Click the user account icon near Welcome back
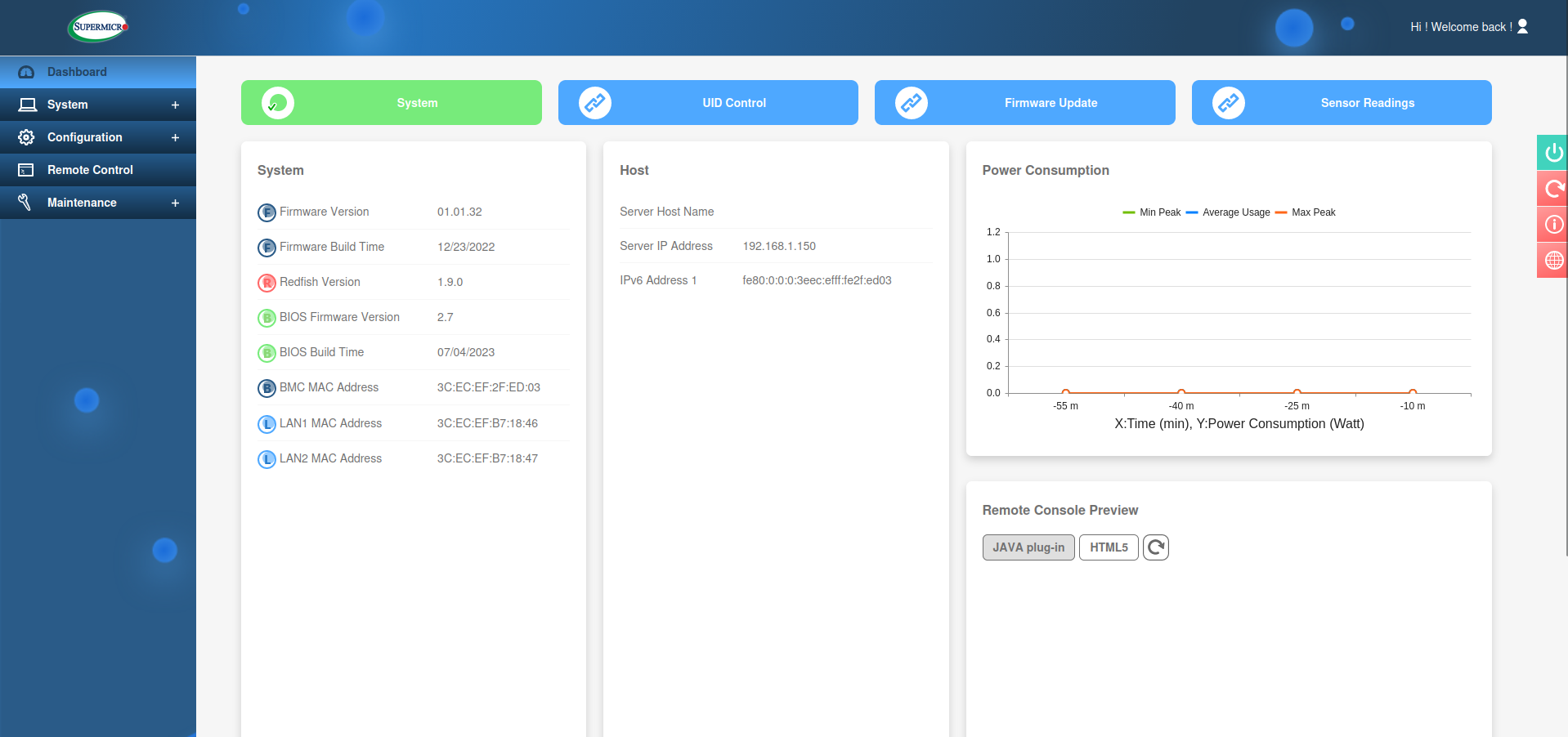Image resolution: width=1568 pixels, height=737 pixels. click(1522, 26)
